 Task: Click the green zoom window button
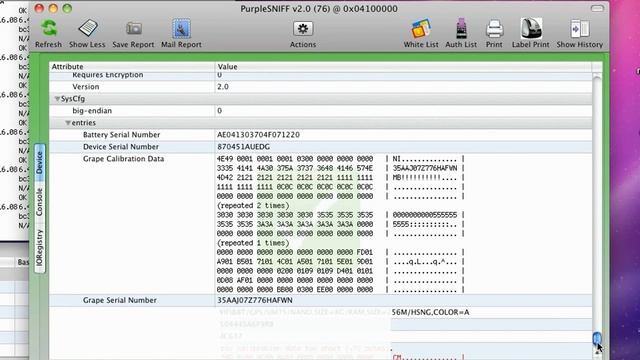click(67, 9)
